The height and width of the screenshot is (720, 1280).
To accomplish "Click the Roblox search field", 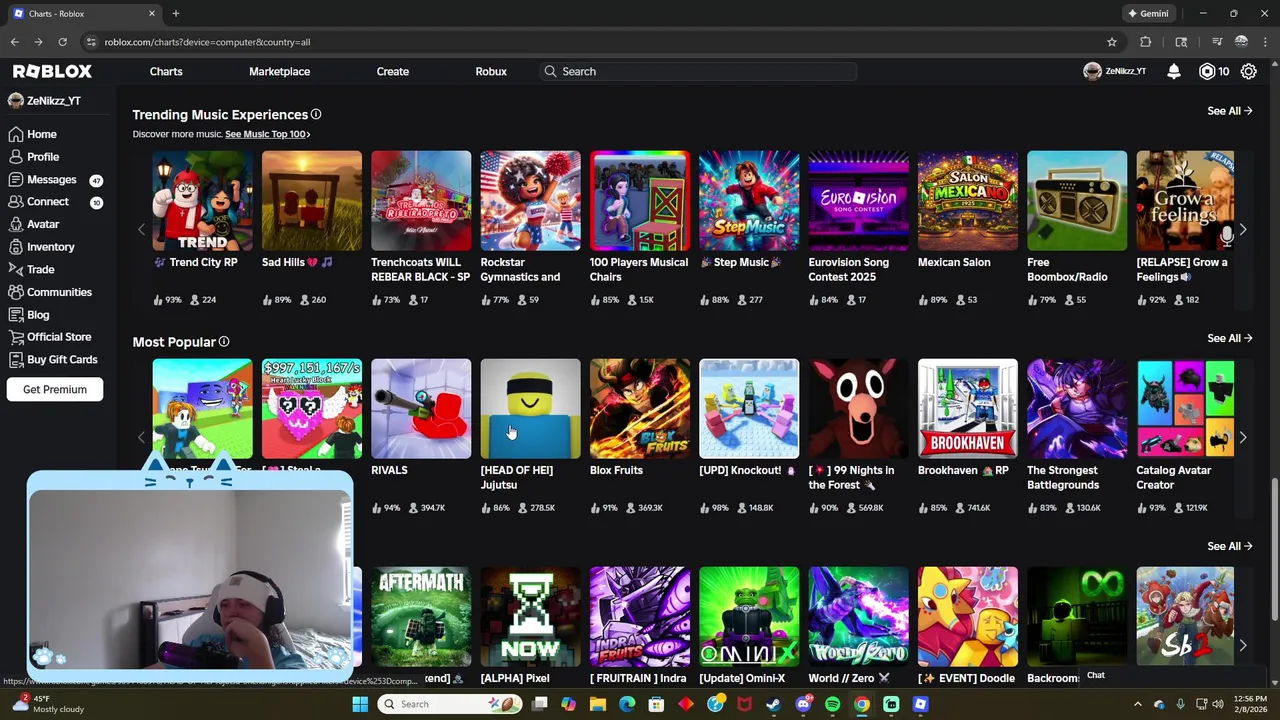I will coord(698,72).
